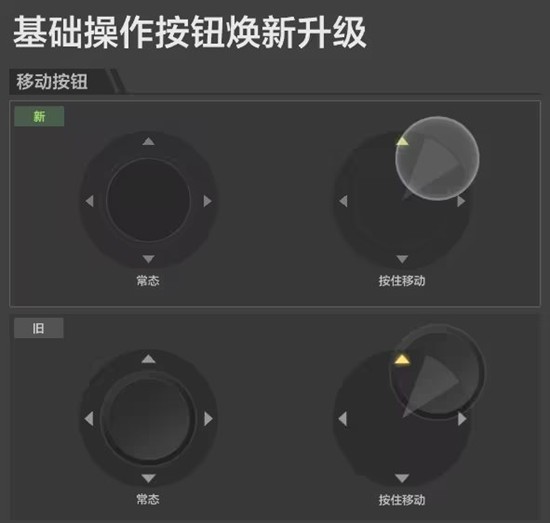Click the left arrow on old idle joystick

coord(89,418)
